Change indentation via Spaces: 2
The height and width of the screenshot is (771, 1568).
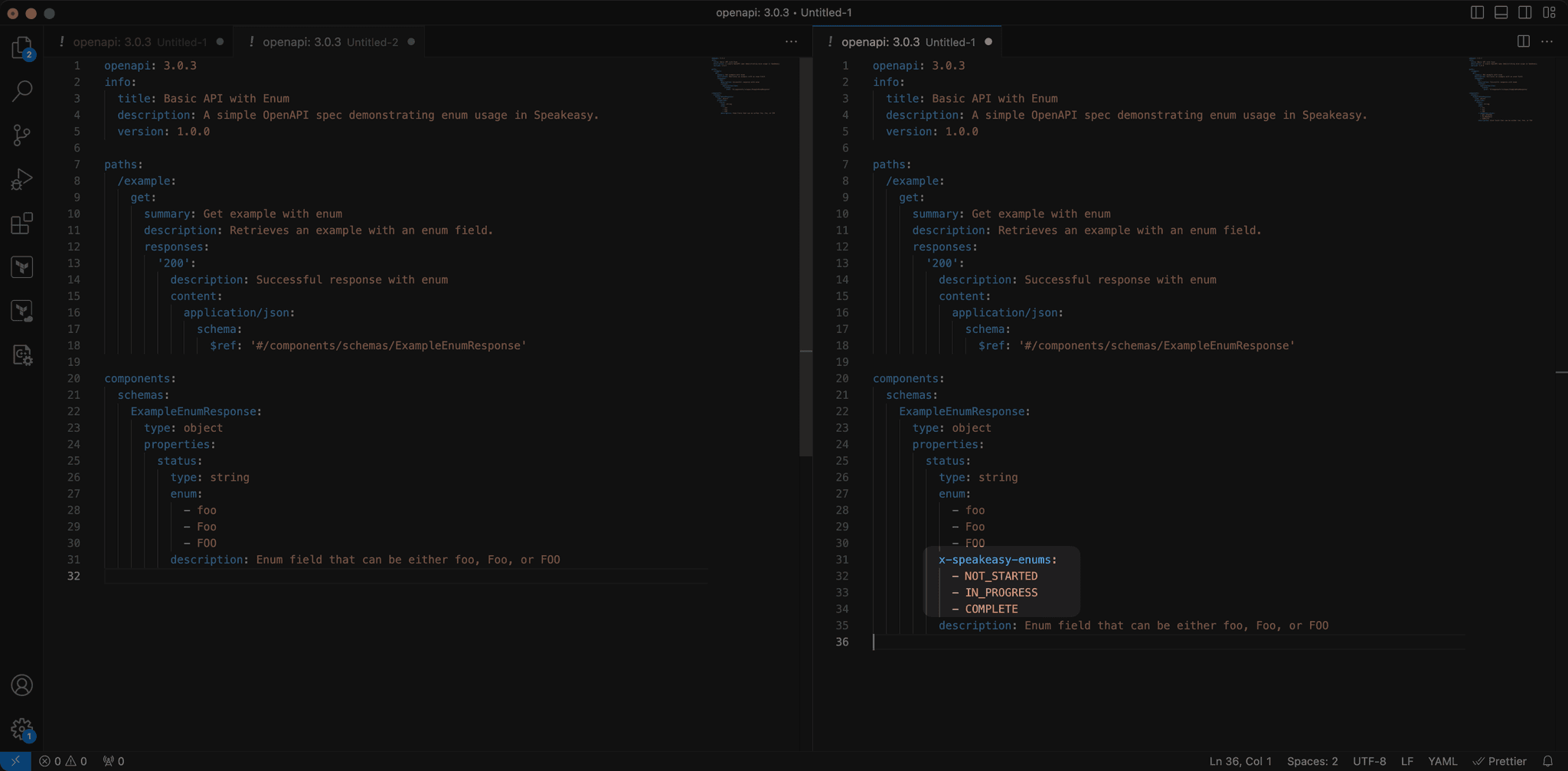[1312, 761]
